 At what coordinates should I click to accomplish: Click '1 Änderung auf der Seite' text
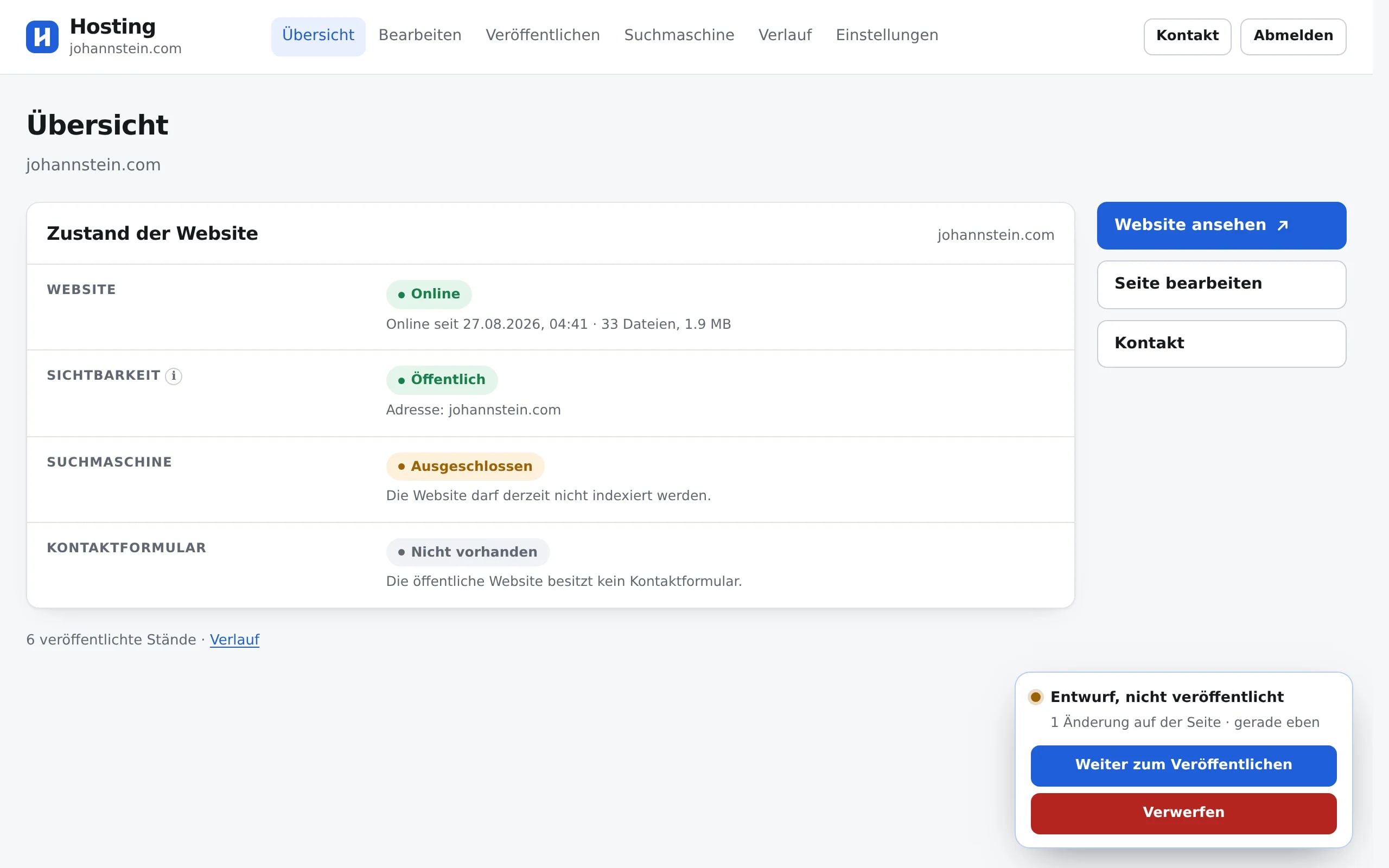pos(1135,722)
